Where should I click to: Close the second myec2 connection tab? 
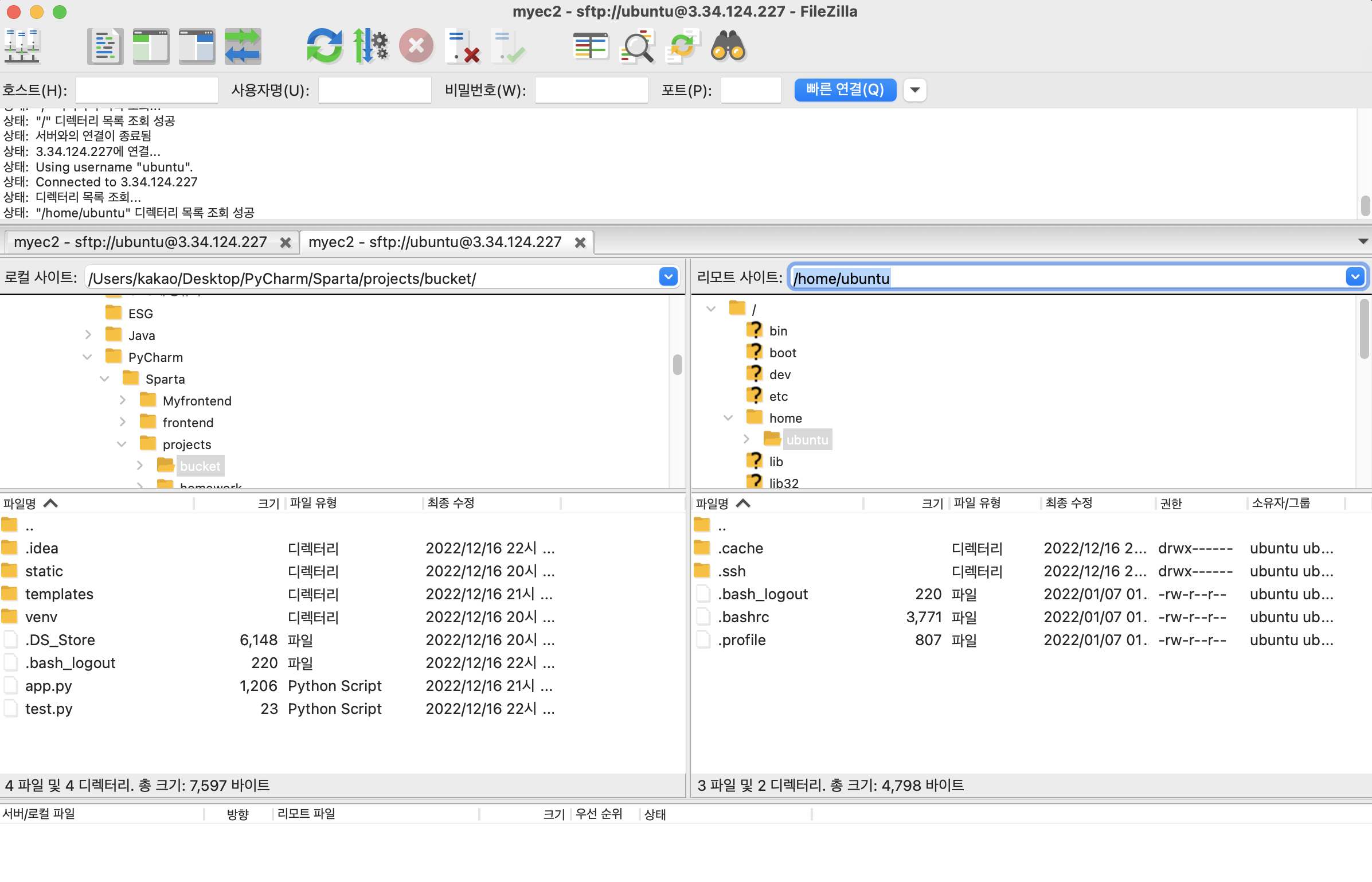coord(580,243)
